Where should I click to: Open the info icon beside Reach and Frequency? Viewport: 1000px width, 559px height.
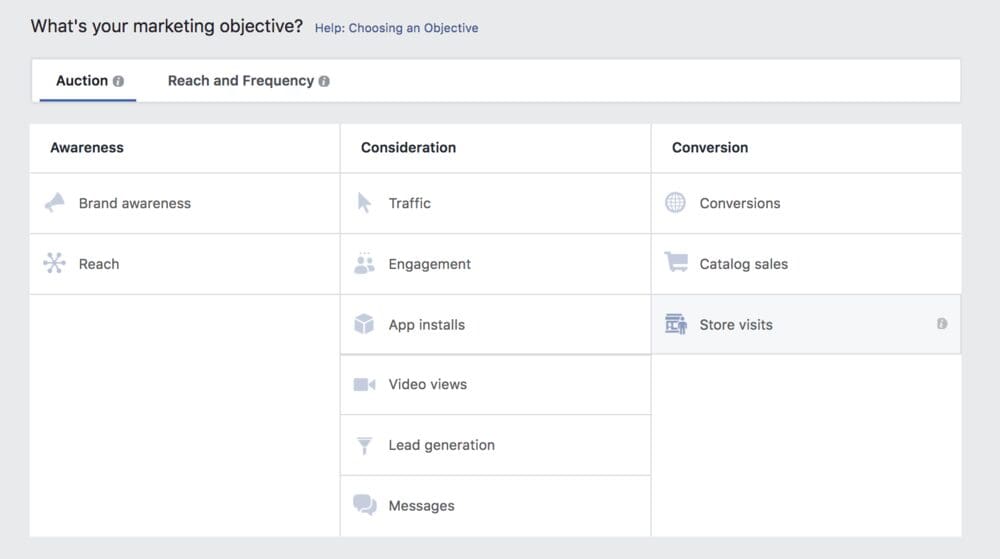click(x=324, y=81)
